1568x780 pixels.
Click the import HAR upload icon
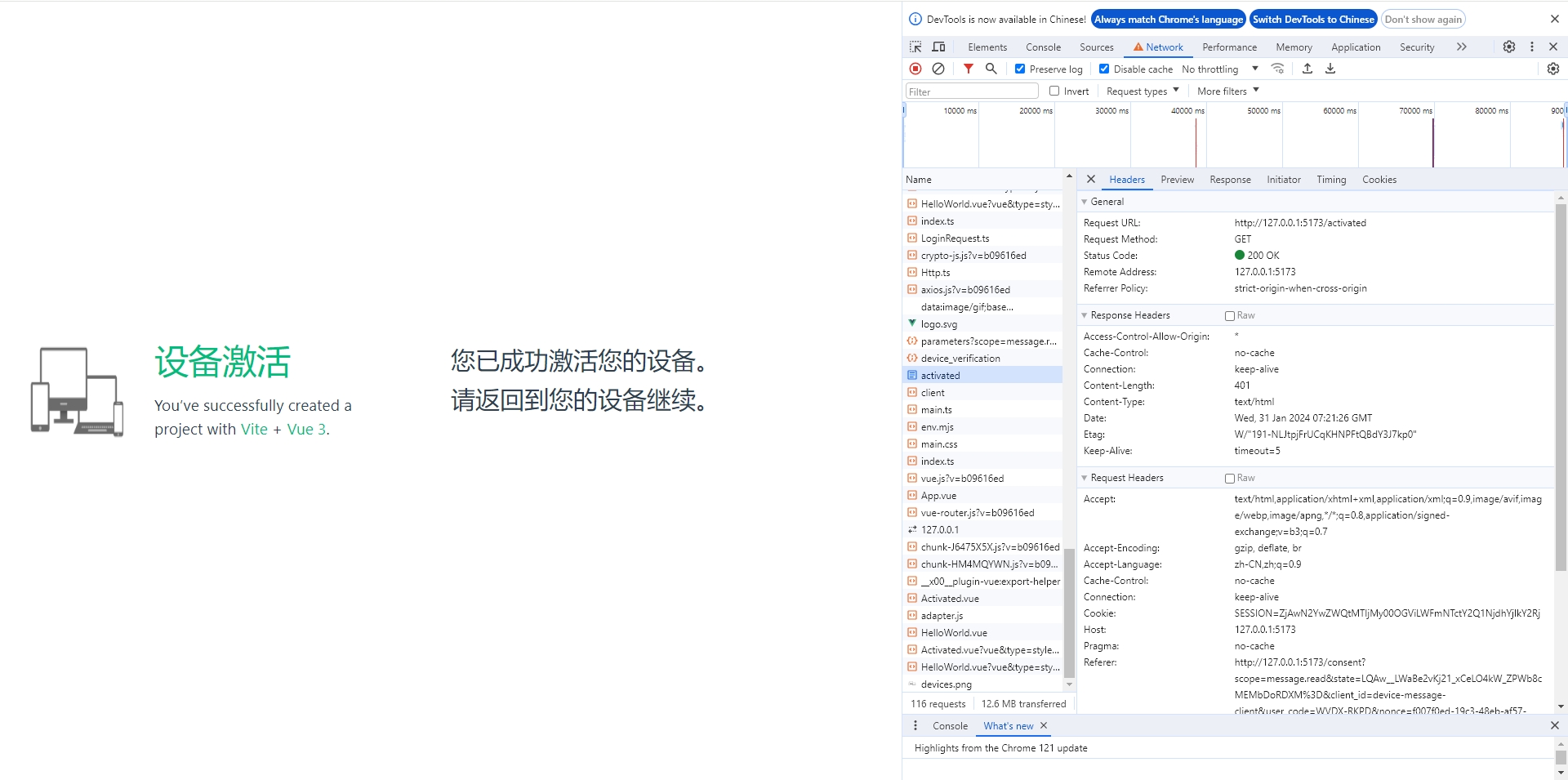pyautogui.click(x=1307, y=69)
